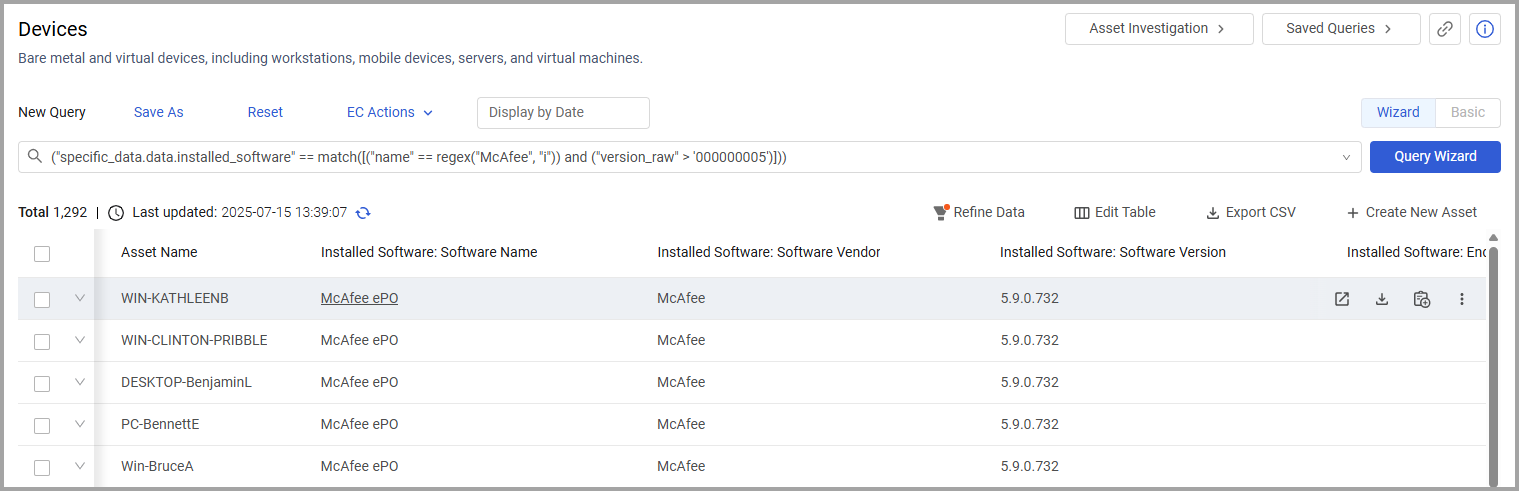Click Installed Software: Software Name header
The image size is (1519, 491).
[429, 252]
